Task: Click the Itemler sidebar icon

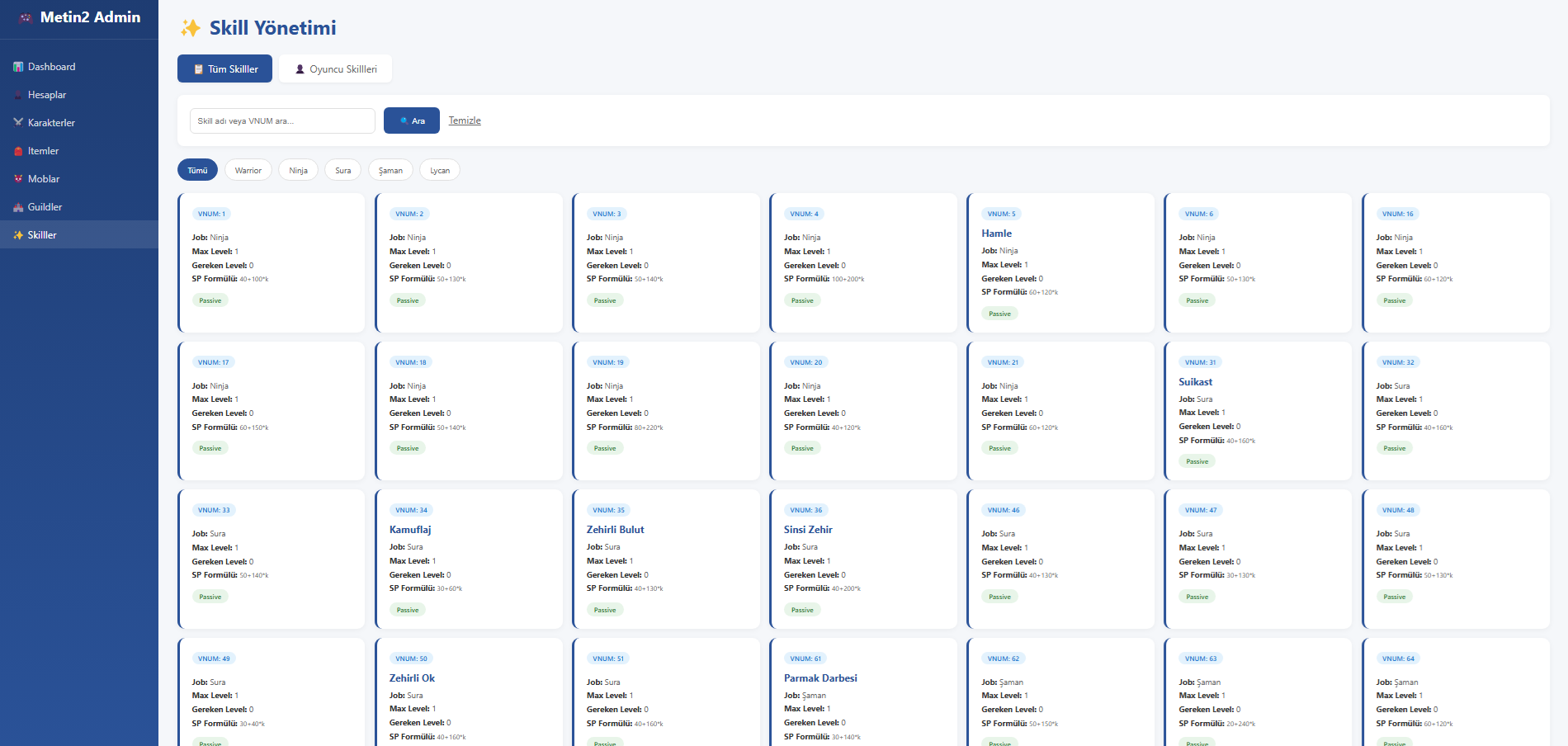Action: [17, 150]
